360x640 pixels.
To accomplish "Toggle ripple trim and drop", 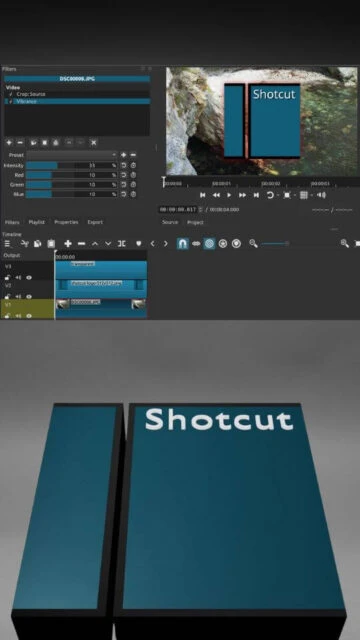I will click(x=209, y=244).
